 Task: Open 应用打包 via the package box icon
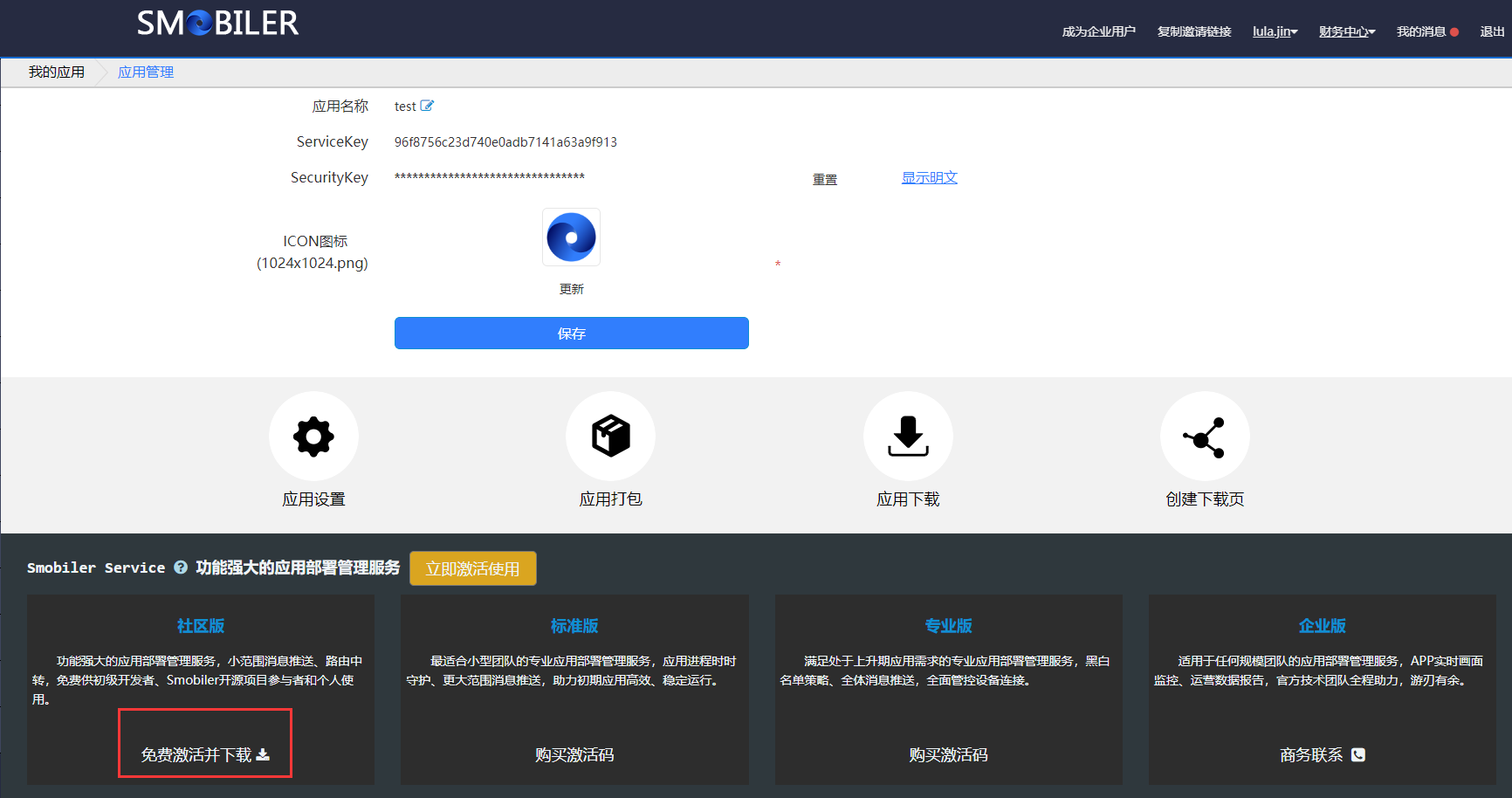[610, 437]
